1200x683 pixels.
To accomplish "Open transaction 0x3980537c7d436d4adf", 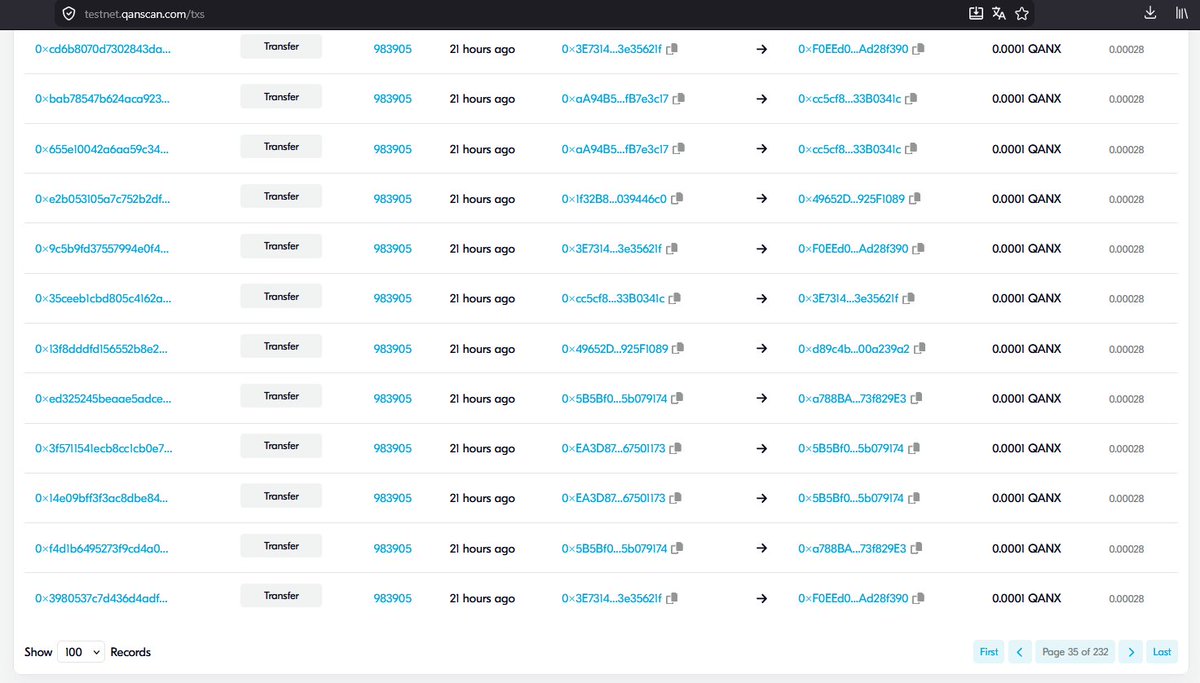I will tap(103, 598).
